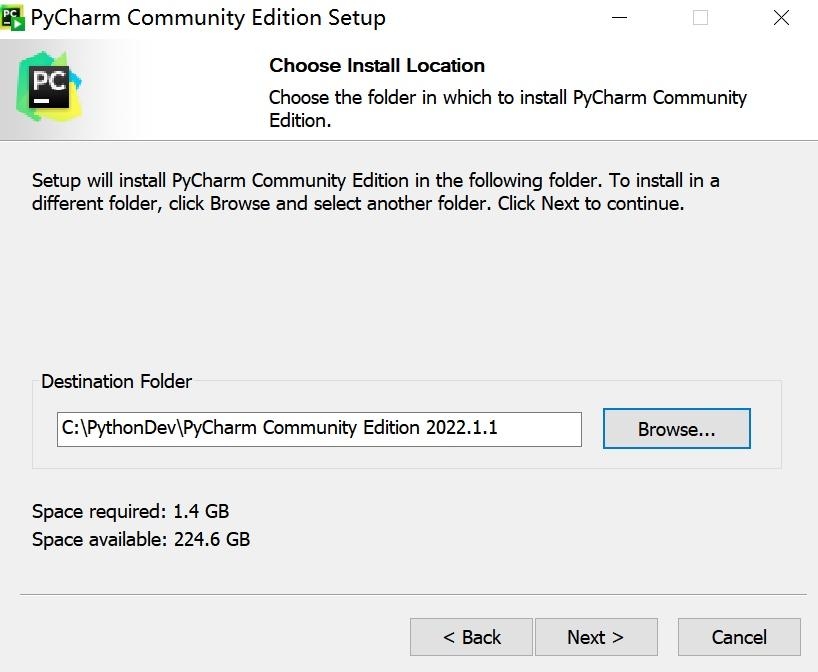818x672 pixels.
Task: Close the installer with the X button
Action: click(x=780, y=17)
